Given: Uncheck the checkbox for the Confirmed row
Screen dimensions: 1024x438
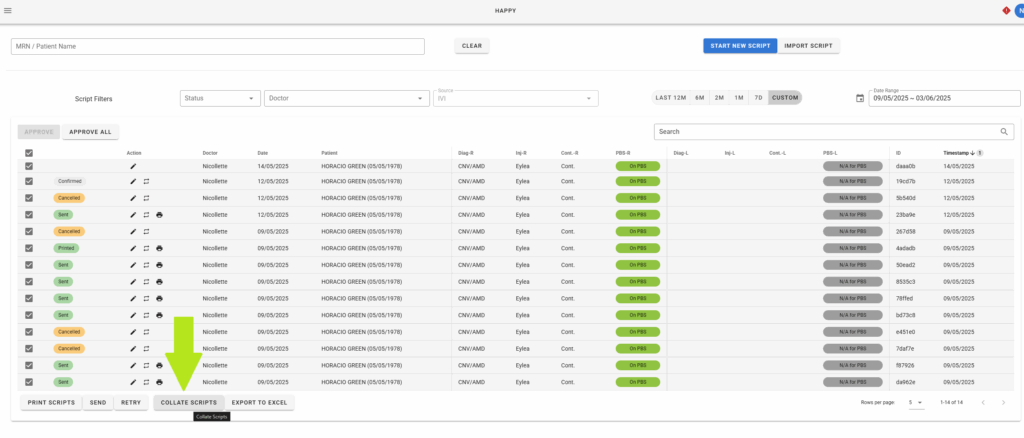Looking at the screenshot, I should click(29, 182).
